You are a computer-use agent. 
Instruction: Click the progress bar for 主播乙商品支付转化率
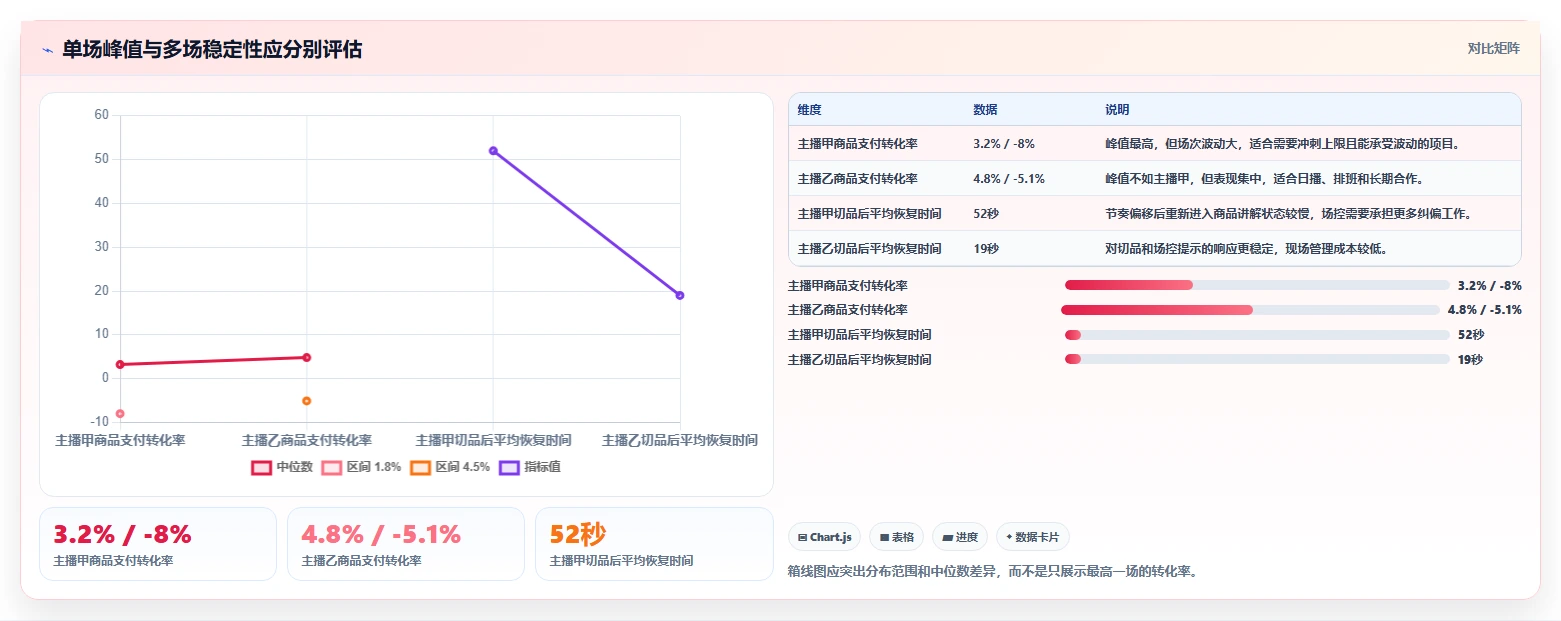tap(1250, 310)
